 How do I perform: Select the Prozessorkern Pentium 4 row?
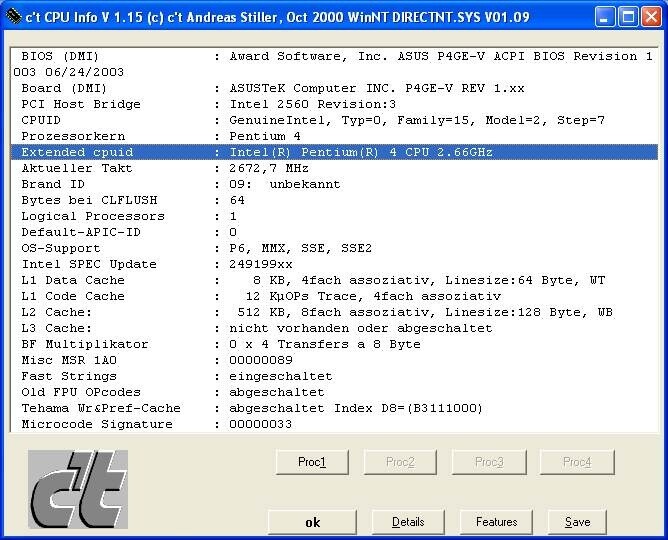(334, 136)
